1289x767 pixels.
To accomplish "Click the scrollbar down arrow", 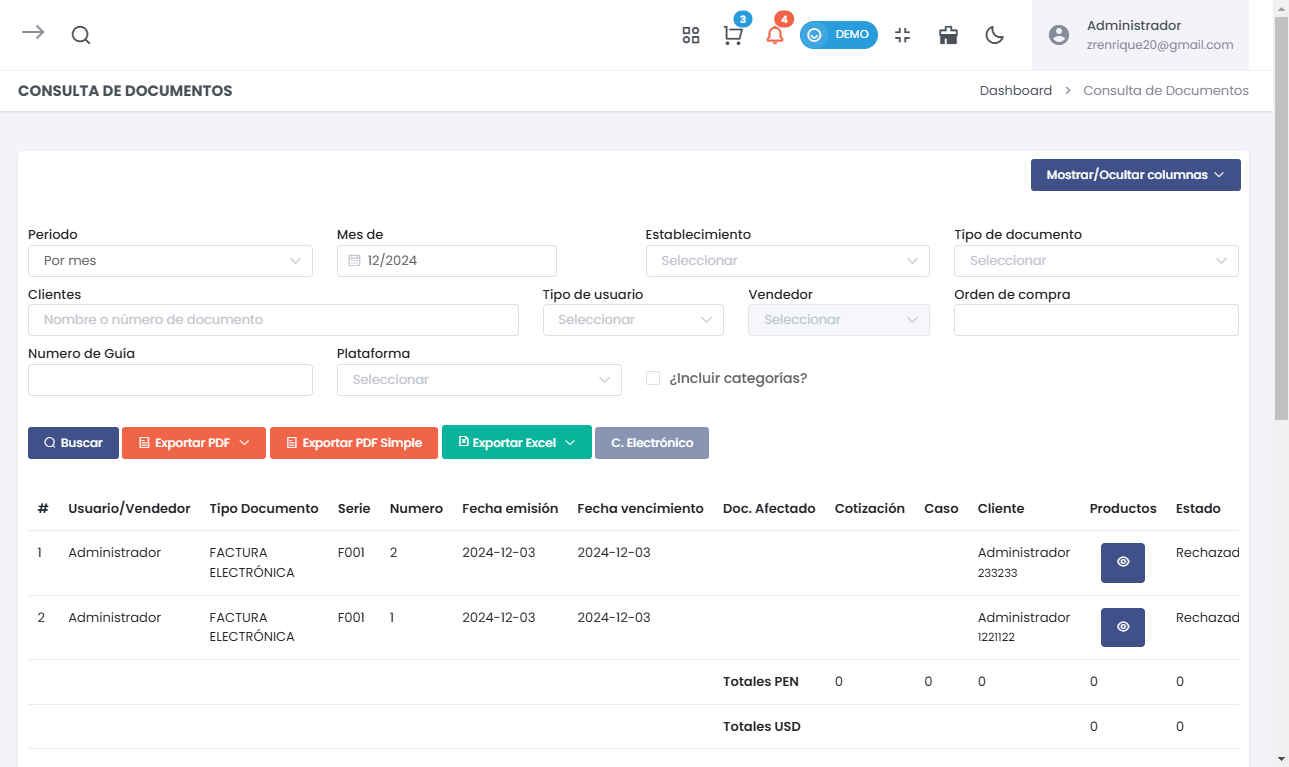I will (x=1281, y=759).
